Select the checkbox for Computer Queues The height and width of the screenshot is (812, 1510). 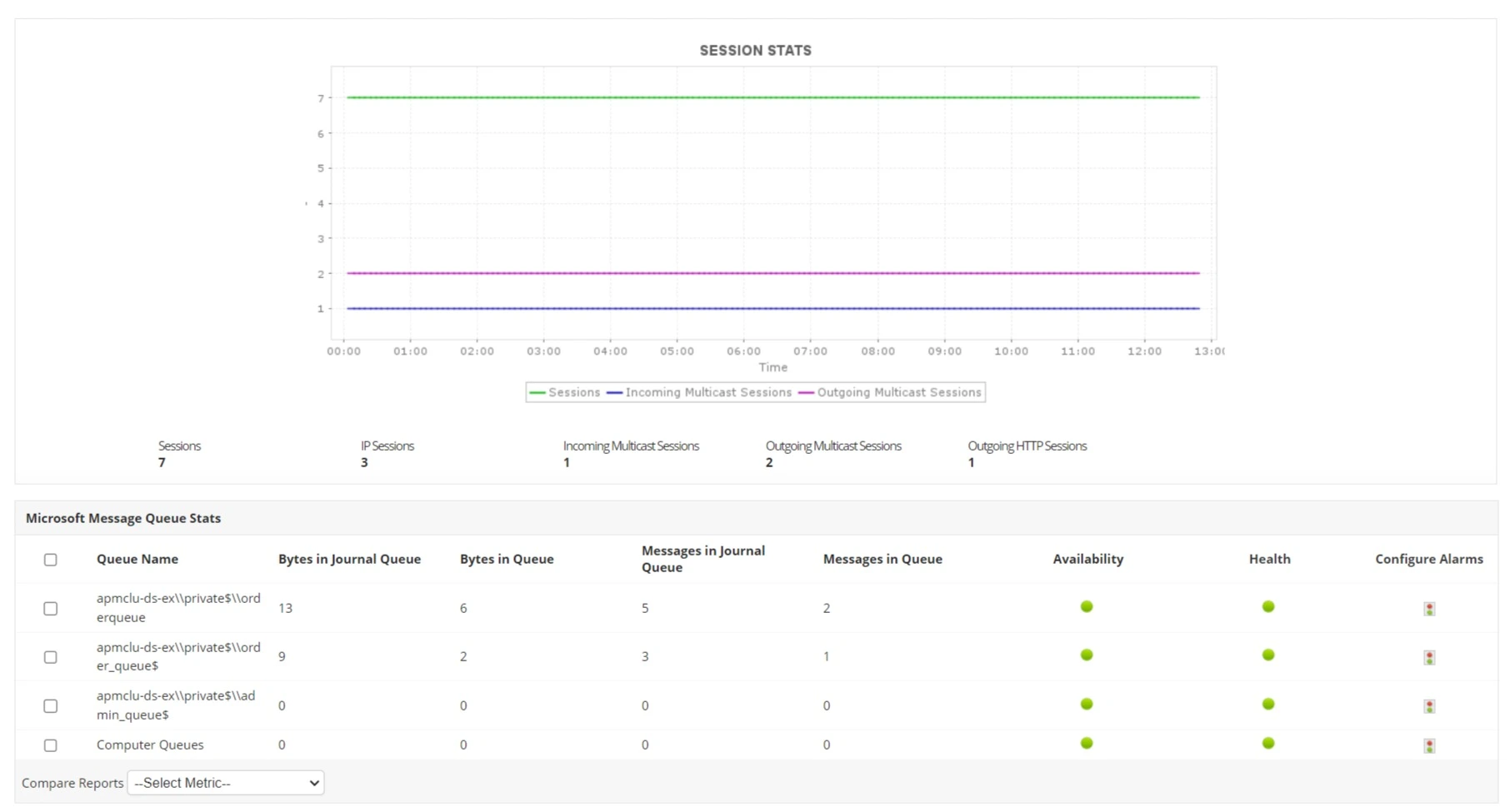50,745
